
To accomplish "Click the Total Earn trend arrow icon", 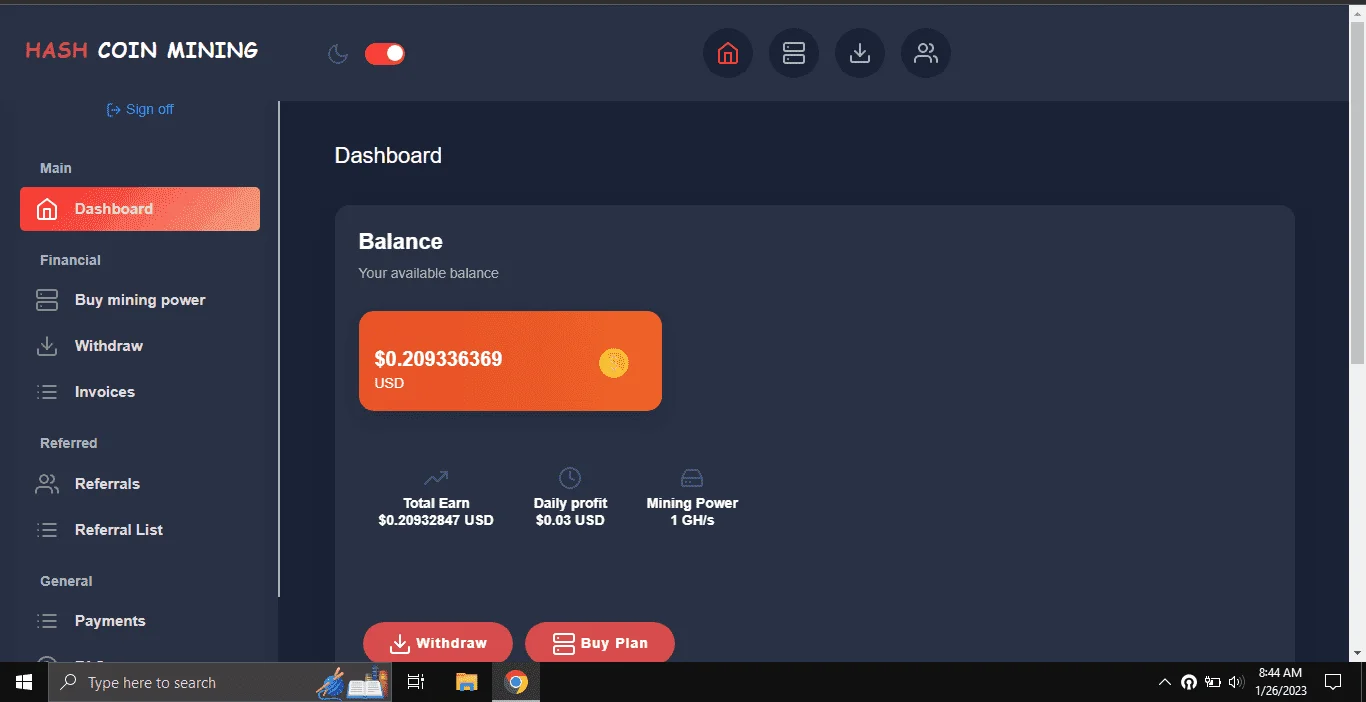I will pos(436,478).
